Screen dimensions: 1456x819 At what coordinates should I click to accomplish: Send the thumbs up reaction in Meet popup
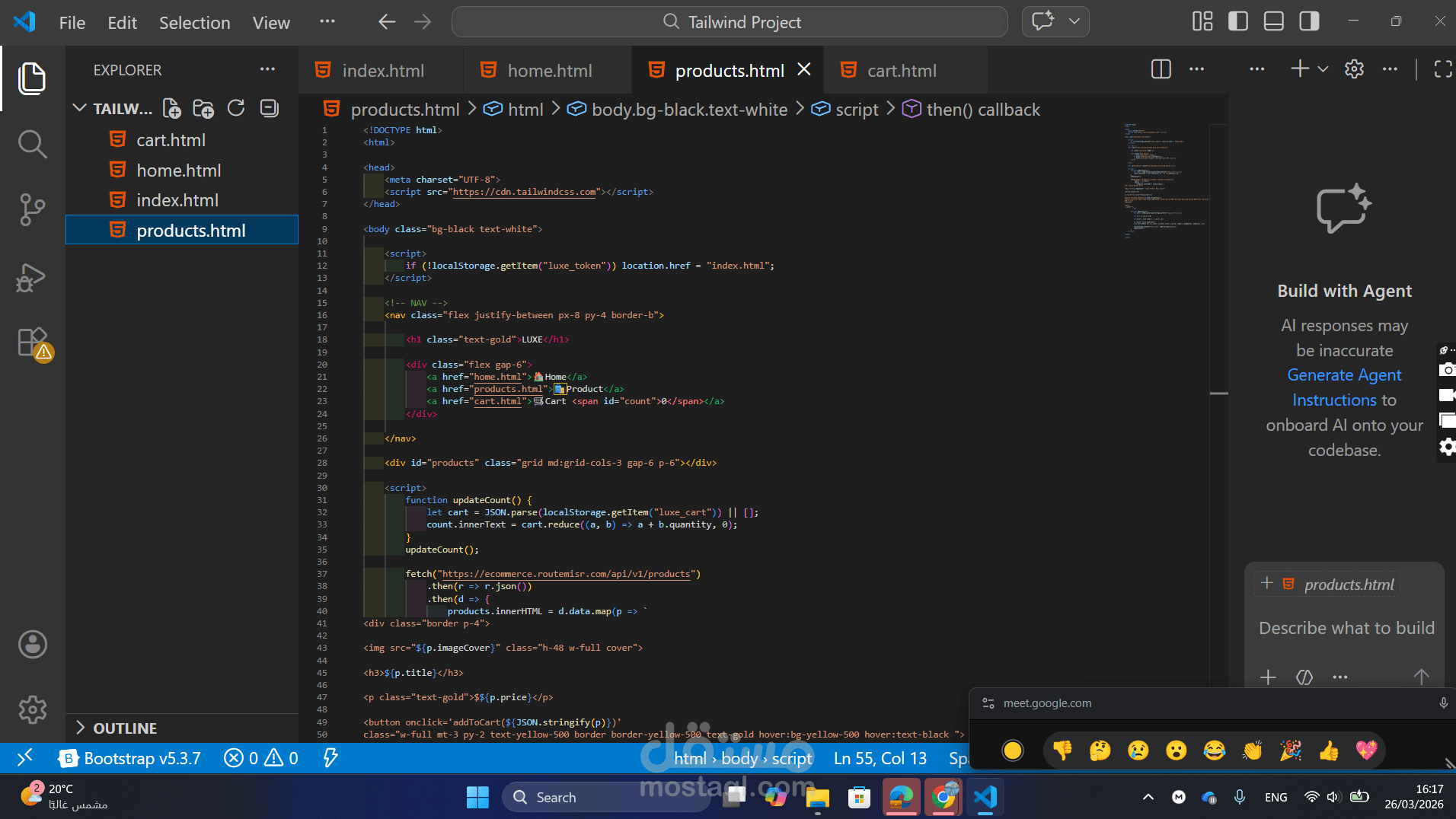coord(1329,750)
